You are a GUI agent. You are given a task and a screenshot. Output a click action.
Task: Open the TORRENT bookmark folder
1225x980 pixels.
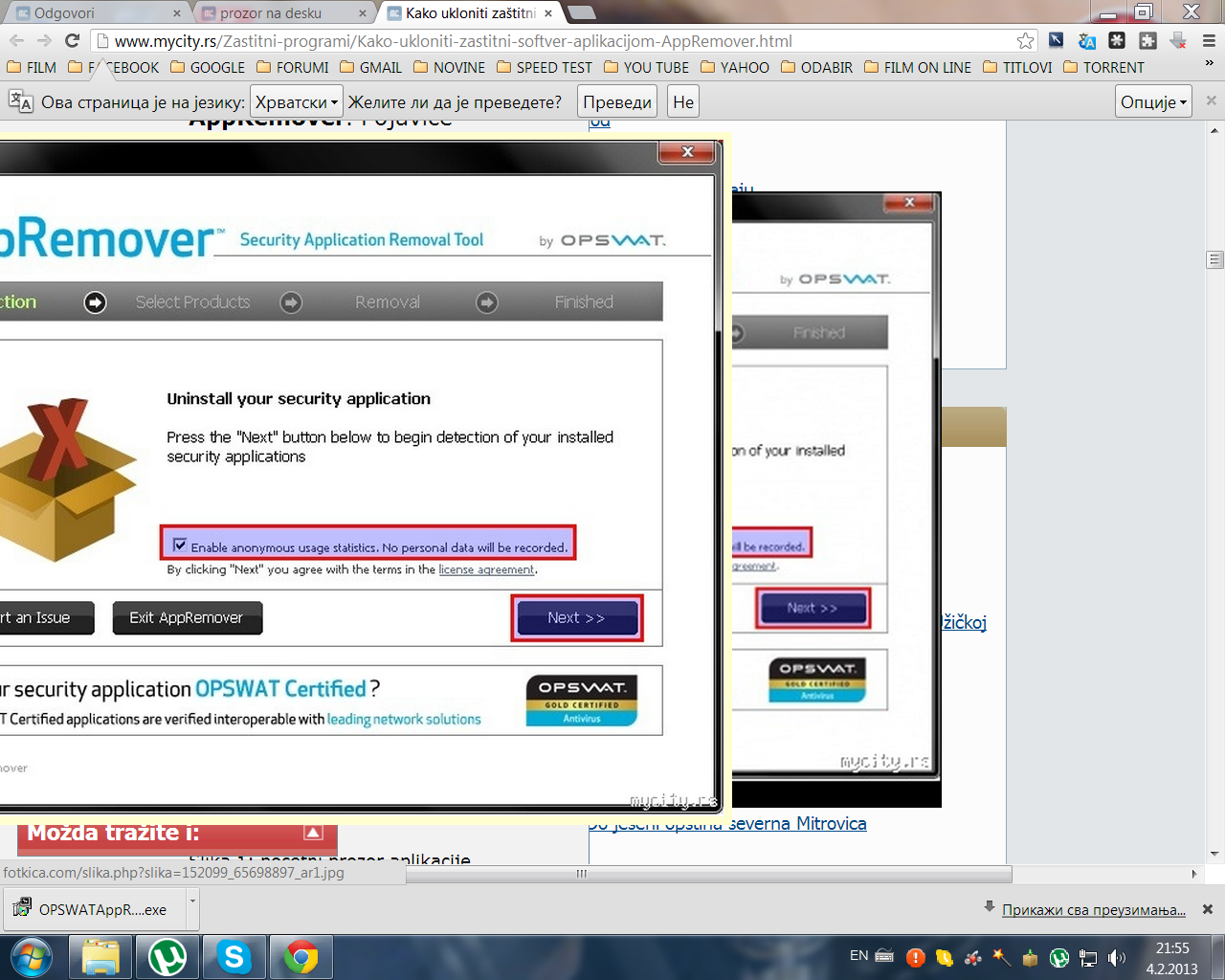[1103, 67]
